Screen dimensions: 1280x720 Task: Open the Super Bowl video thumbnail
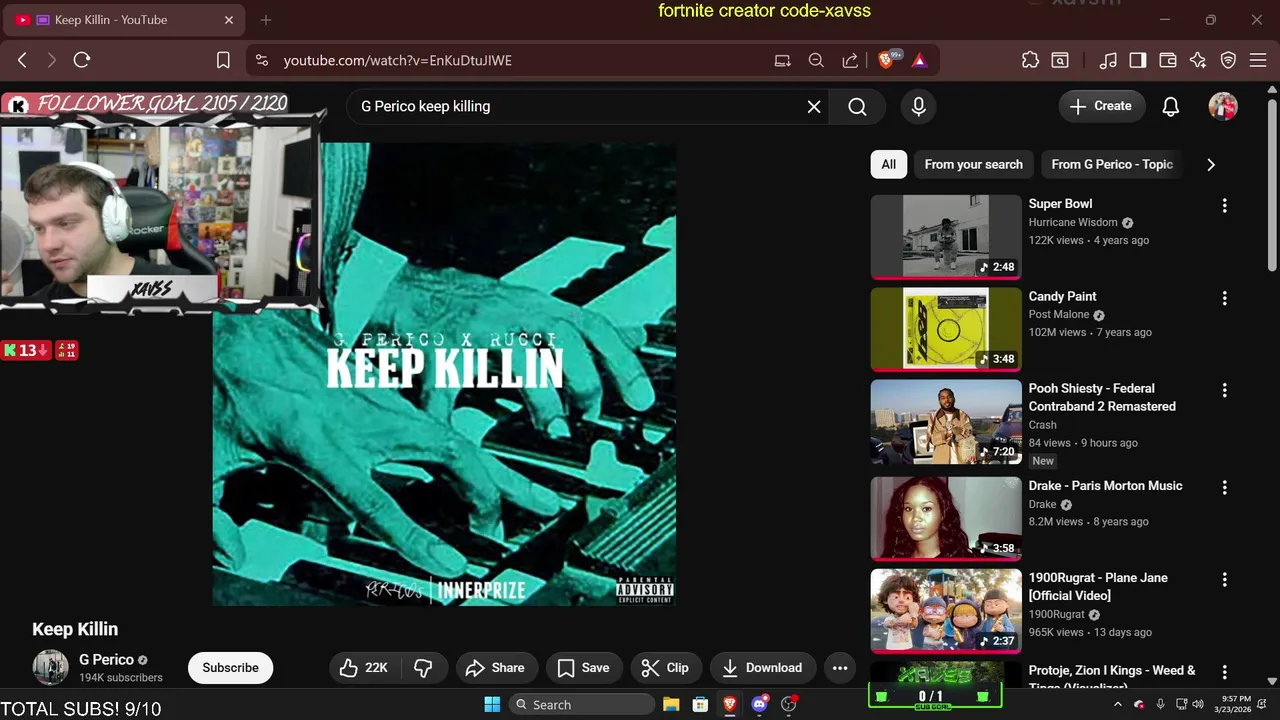946,236
